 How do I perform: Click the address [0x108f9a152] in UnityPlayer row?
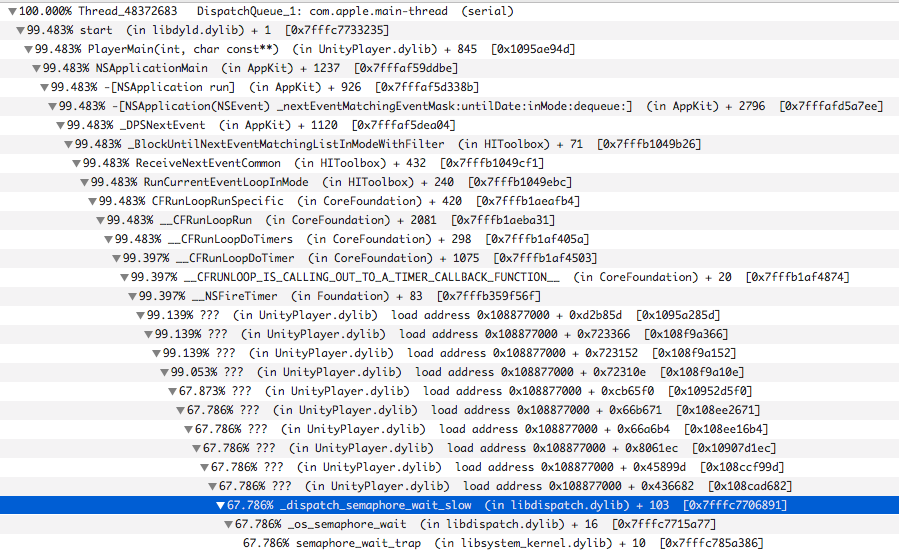click(694, 353)
